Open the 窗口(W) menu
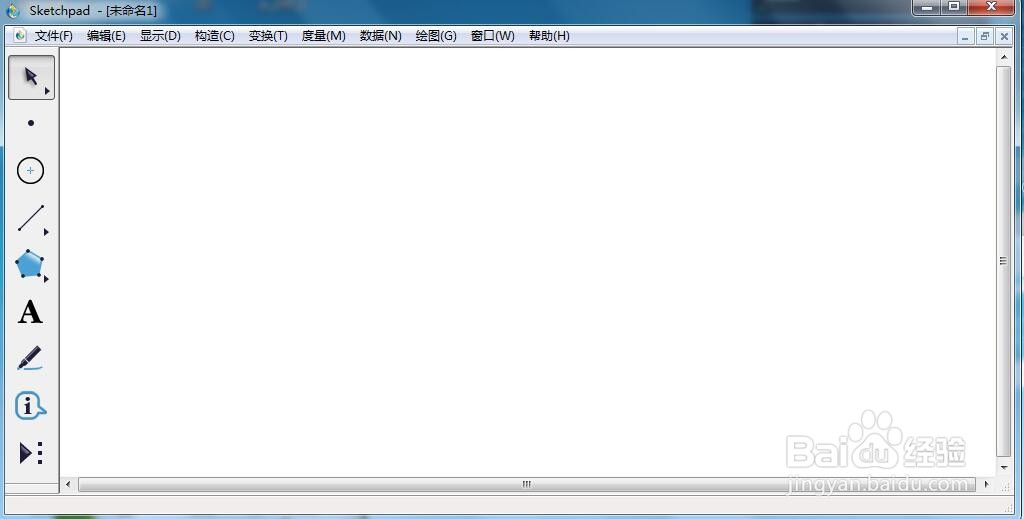Screen dimensions: 1024x519 click(x=492, y=36)
